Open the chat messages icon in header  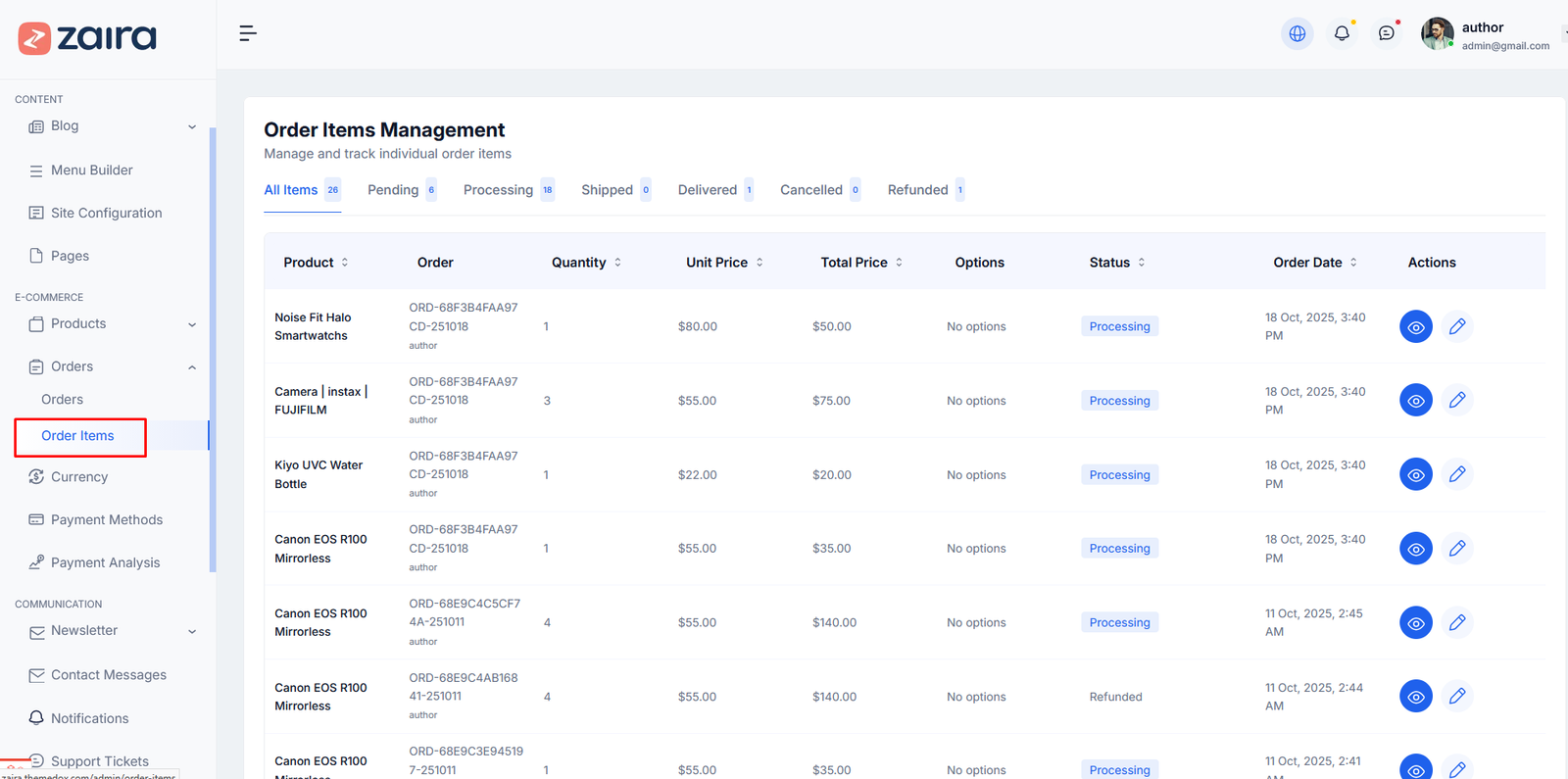(x=1386, y=33)
